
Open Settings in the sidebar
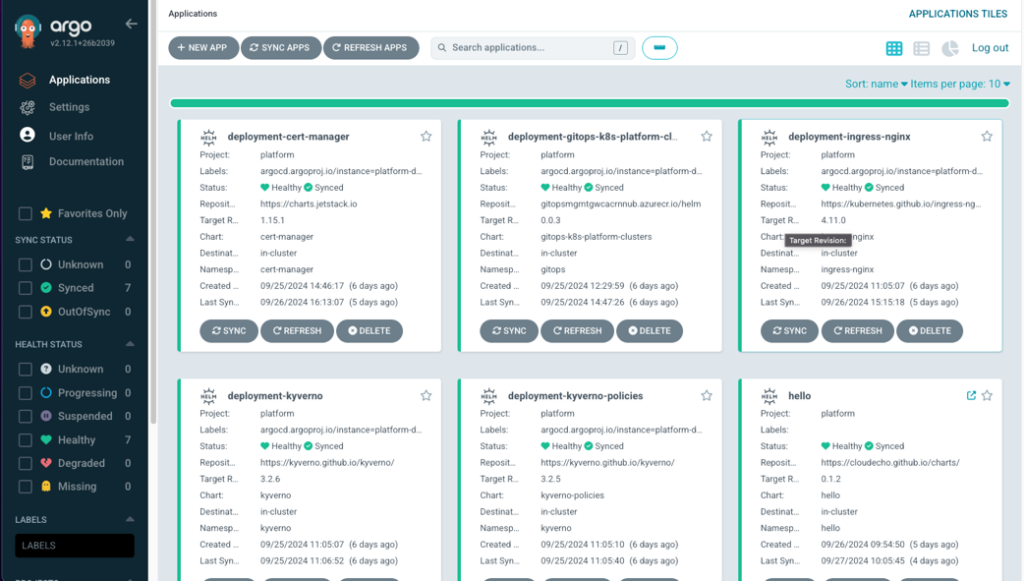point(69,107)
